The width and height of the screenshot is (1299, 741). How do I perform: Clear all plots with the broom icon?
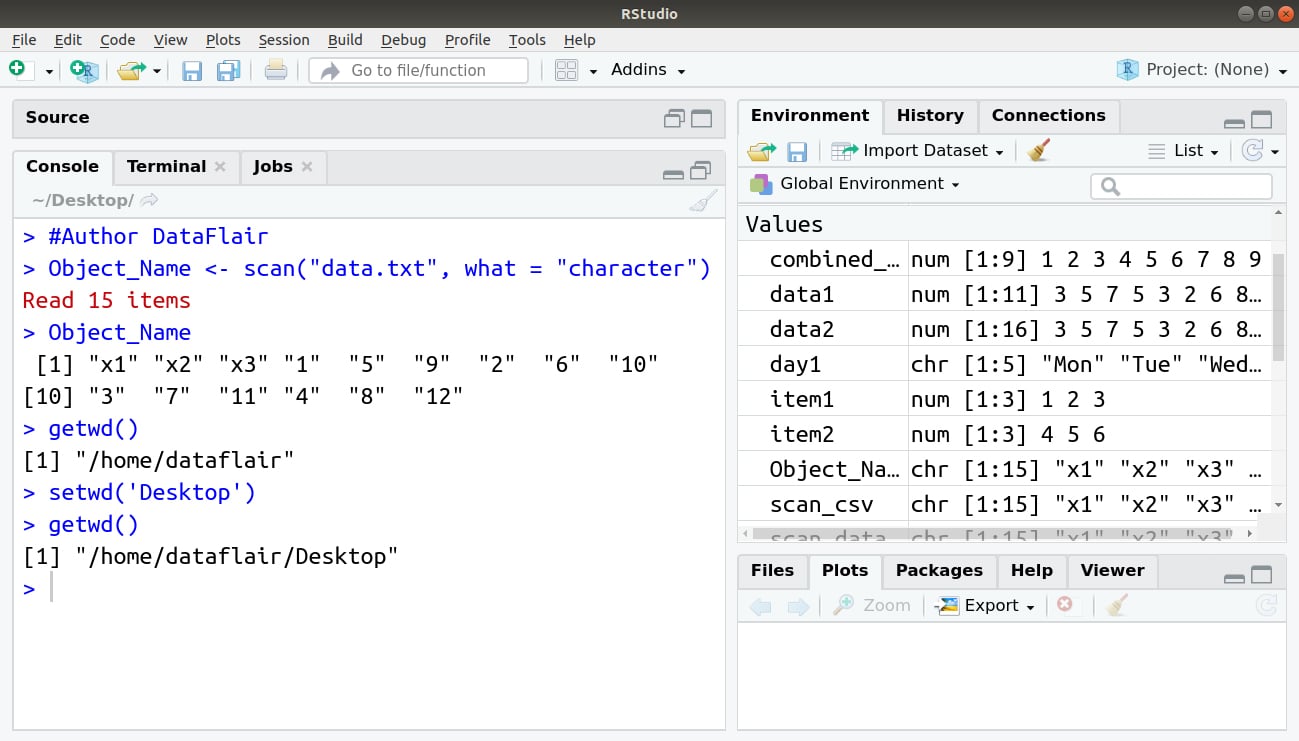[1116, 604]
